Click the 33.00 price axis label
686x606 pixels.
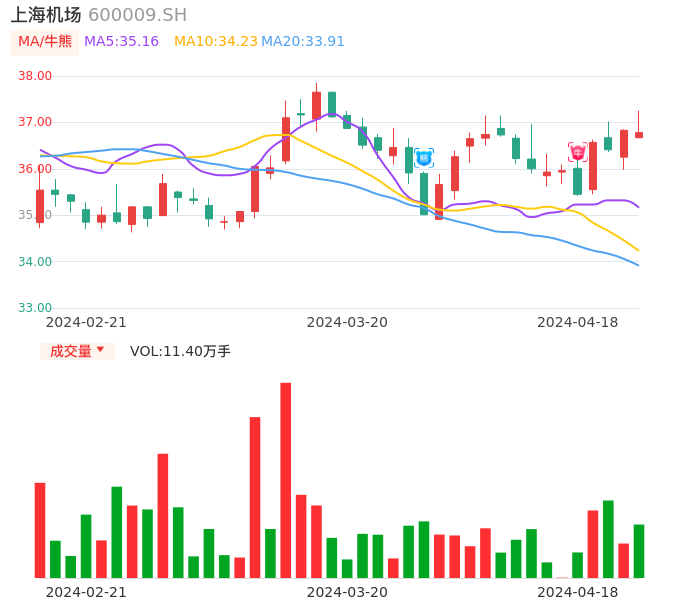coord(35,308)
